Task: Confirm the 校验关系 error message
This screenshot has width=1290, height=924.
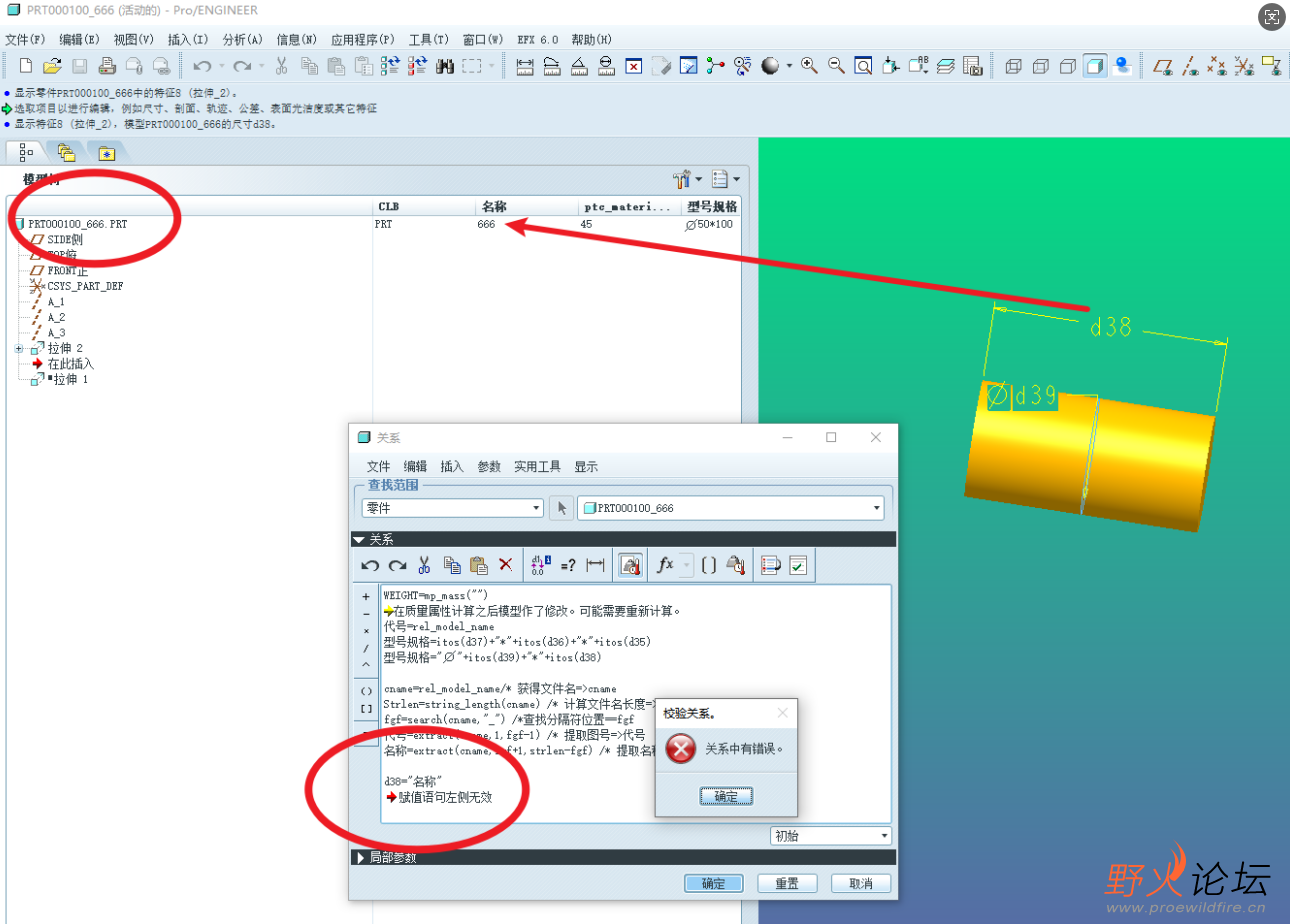Action: point(727,797)
